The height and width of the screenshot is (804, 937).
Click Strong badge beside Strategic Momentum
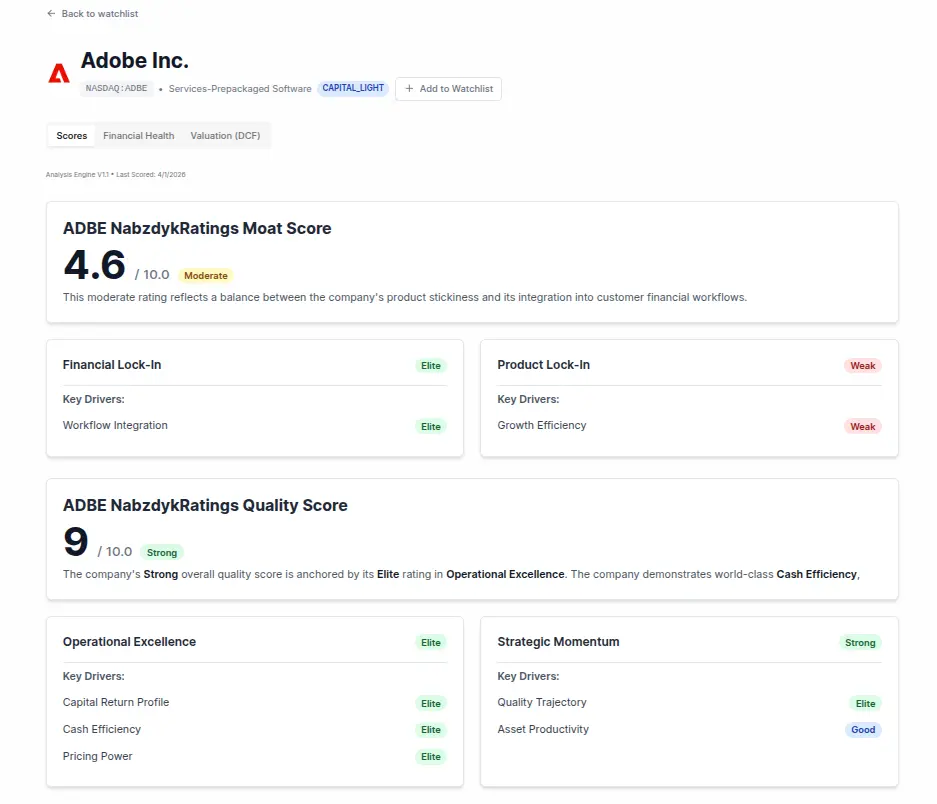[860, 643]
